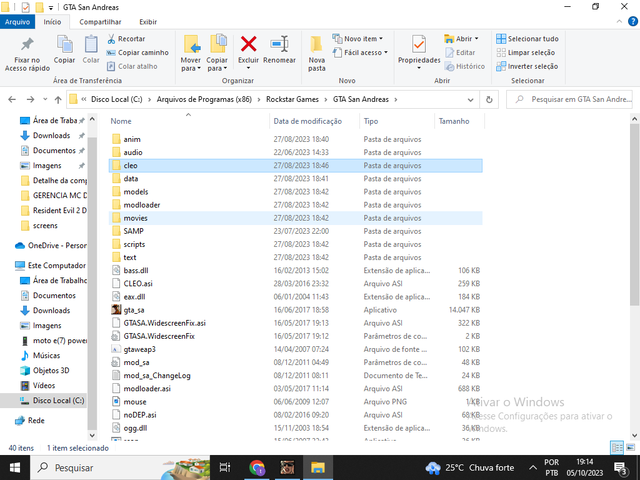Open the address bar history dropdown
This screenshot has height=480, width=640.
[470, 100]
